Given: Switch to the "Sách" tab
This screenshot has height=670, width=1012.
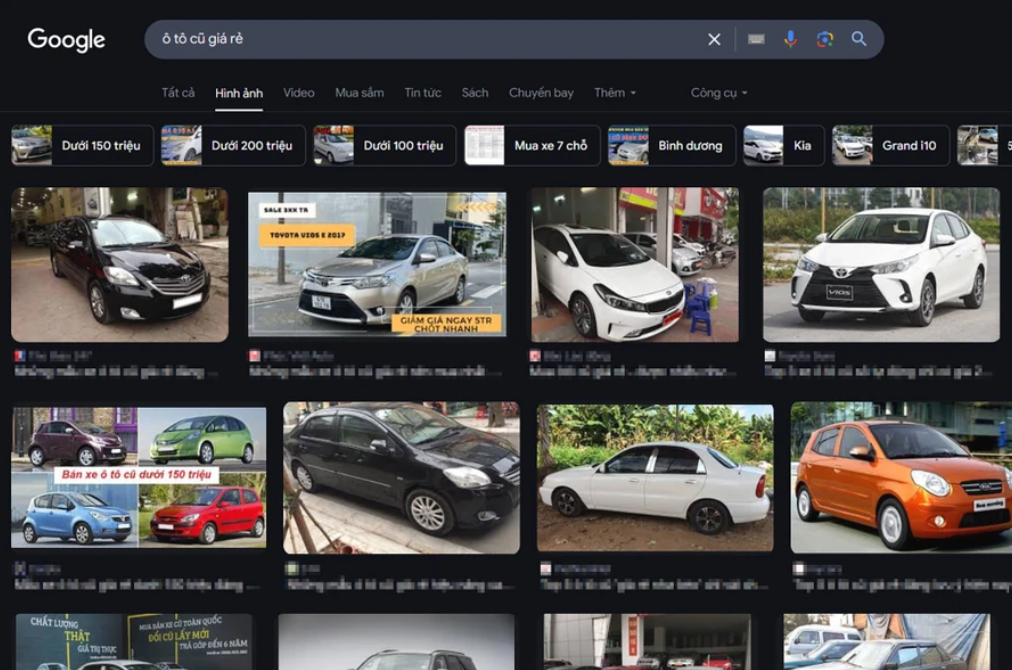Looking at the screenshot, I should click(475, 92).
